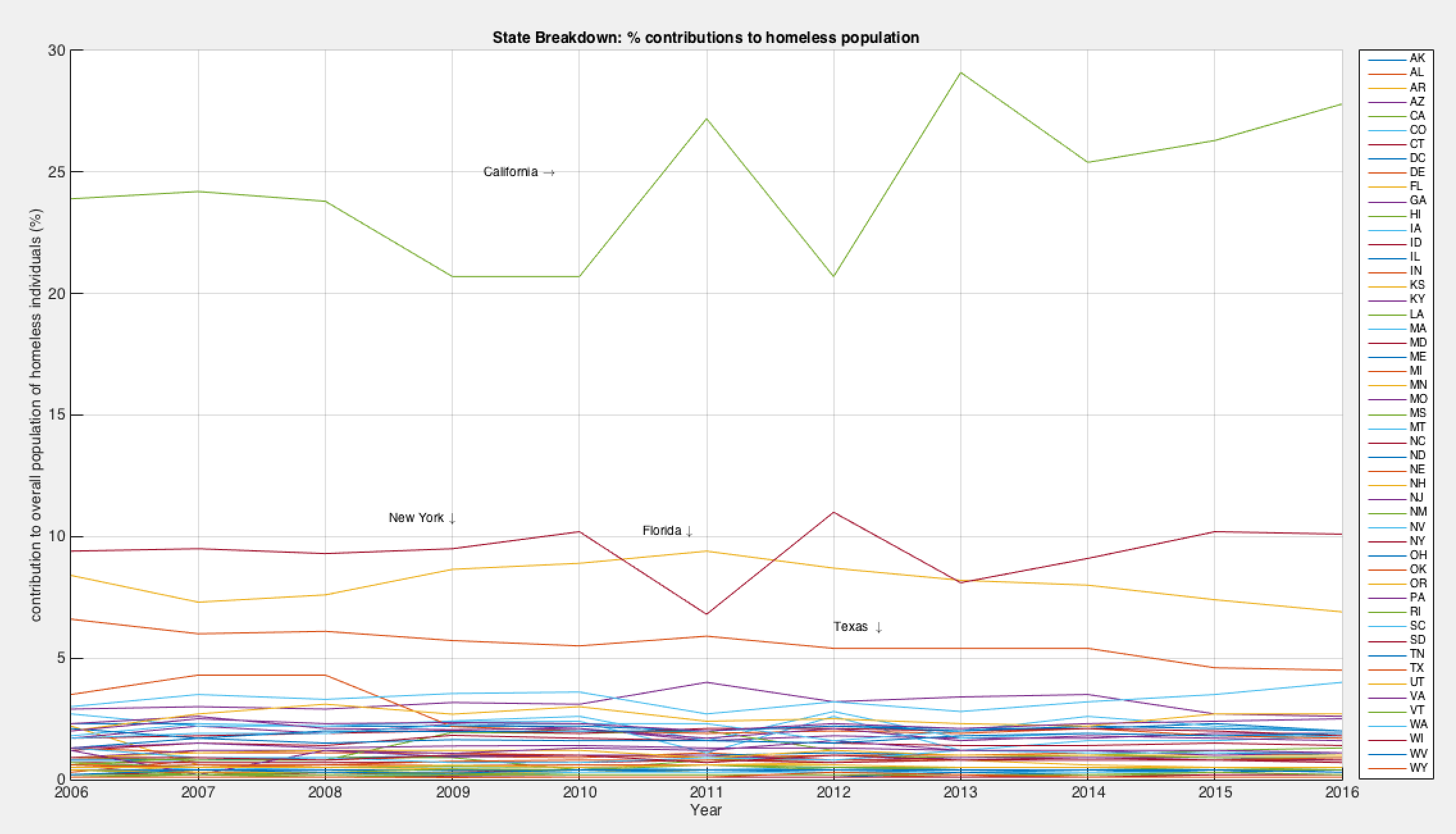Viewport: 1456px width, 834px height.
Task: Select the "Year" x-axis label
Action: (706, 810)
